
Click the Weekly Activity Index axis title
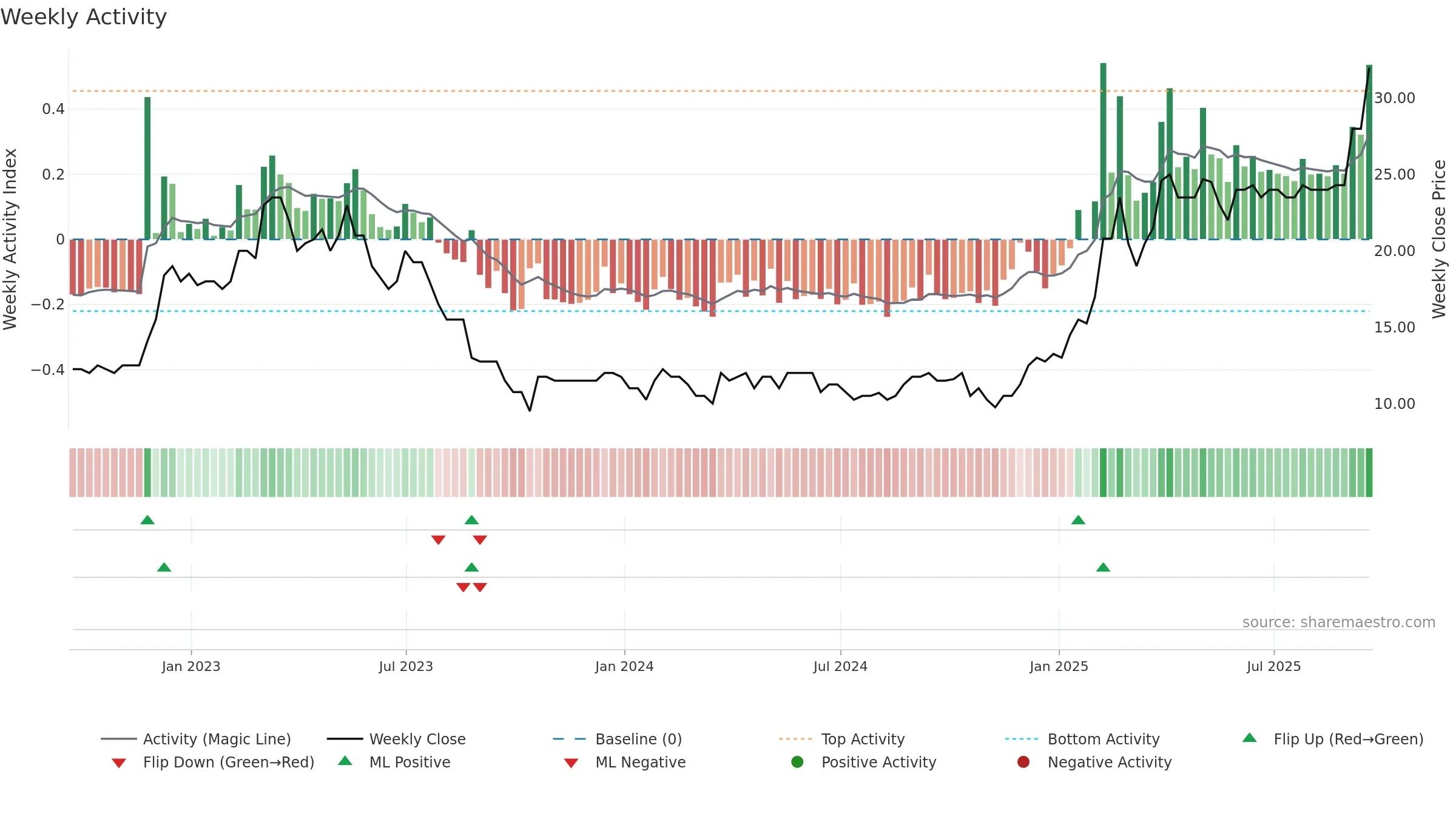pyautogui.click(x=10, y=239)
